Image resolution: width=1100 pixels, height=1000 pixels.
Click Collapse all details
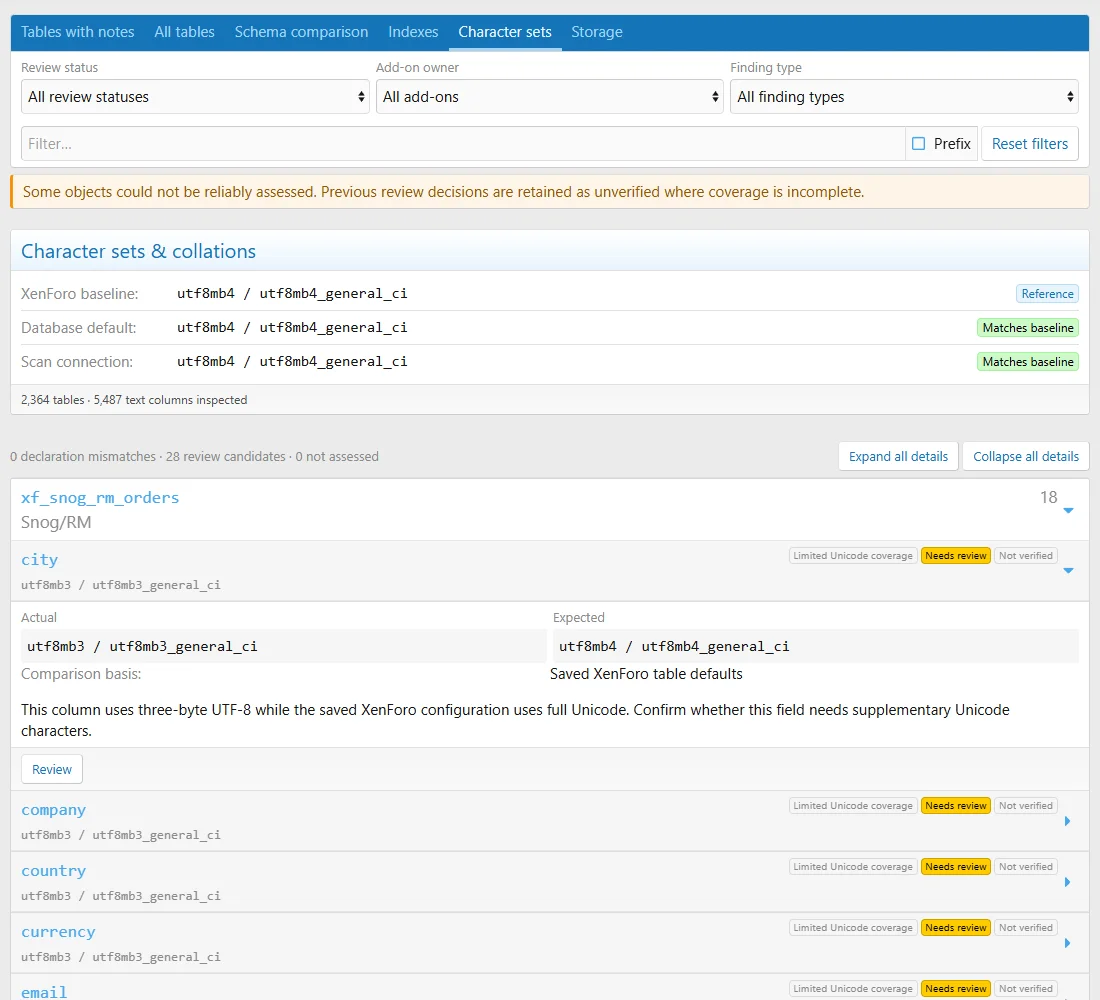(1026, 457)
